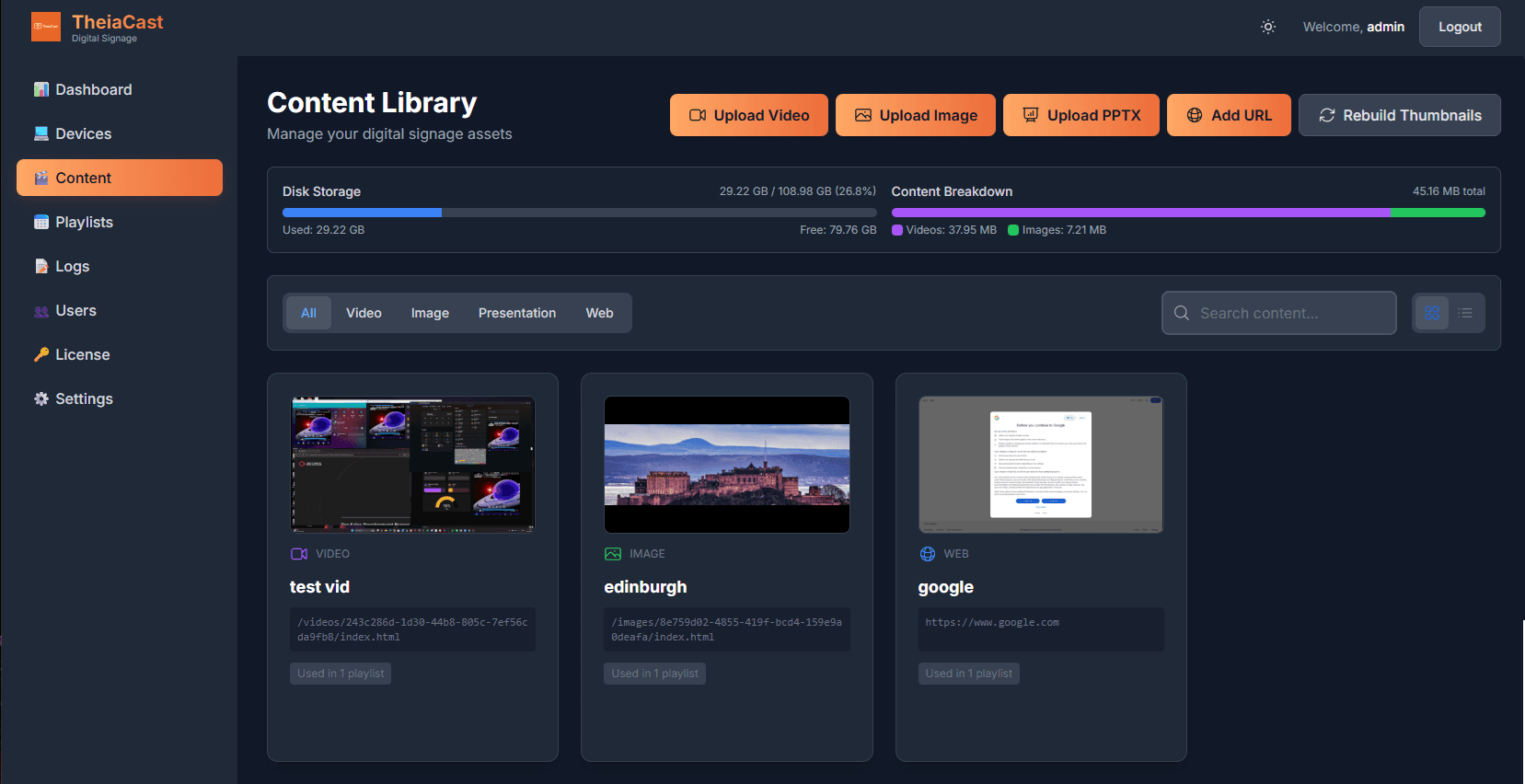The width and height of the screenshot is (1525, 784).
Task: Click the Playlists calendar icon
Action: [x=41, y=222]
